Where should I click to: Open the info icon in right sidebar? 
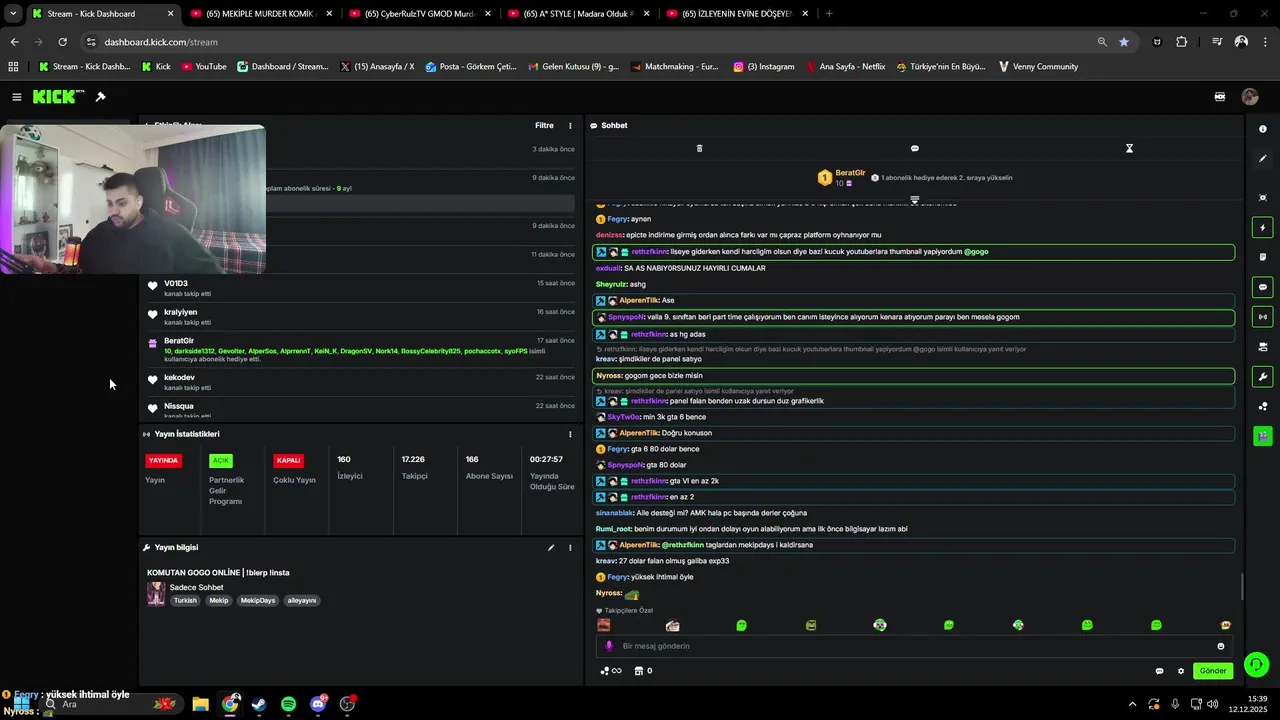tap(1262, 129)
